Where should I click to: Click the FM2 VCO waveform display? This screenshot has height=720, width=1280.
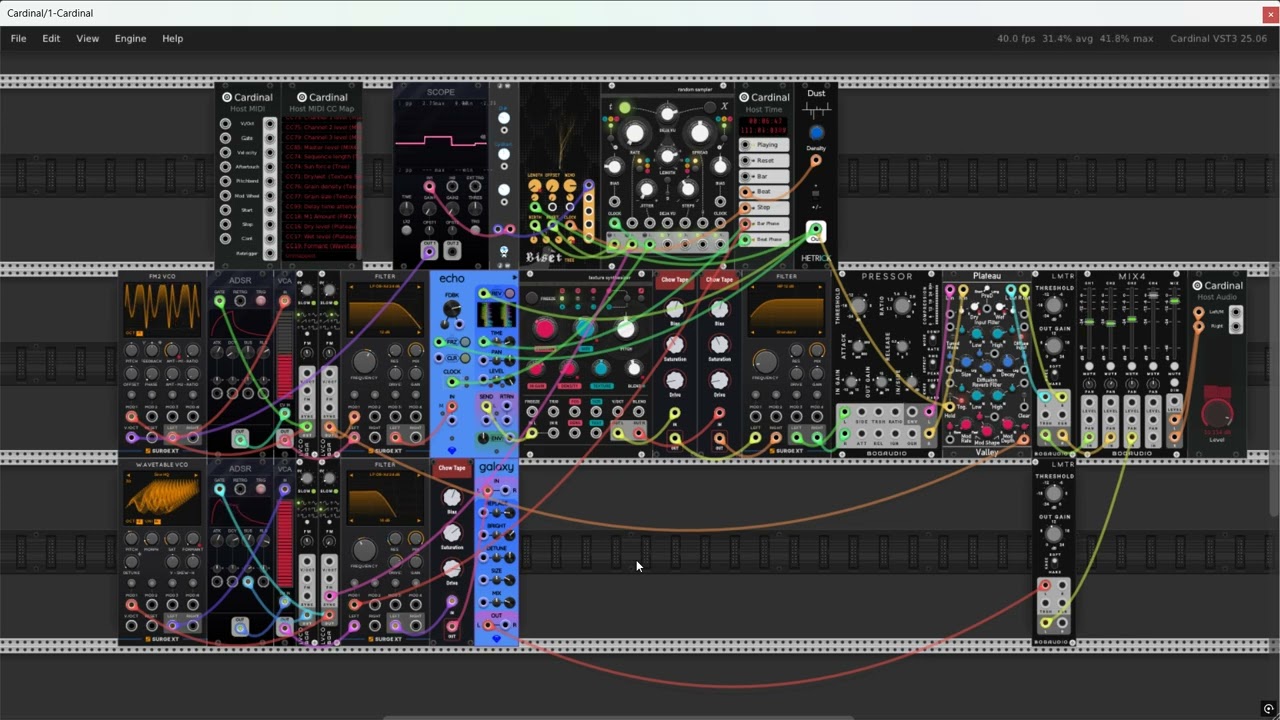pyautogui.click(x=162, y=309)
